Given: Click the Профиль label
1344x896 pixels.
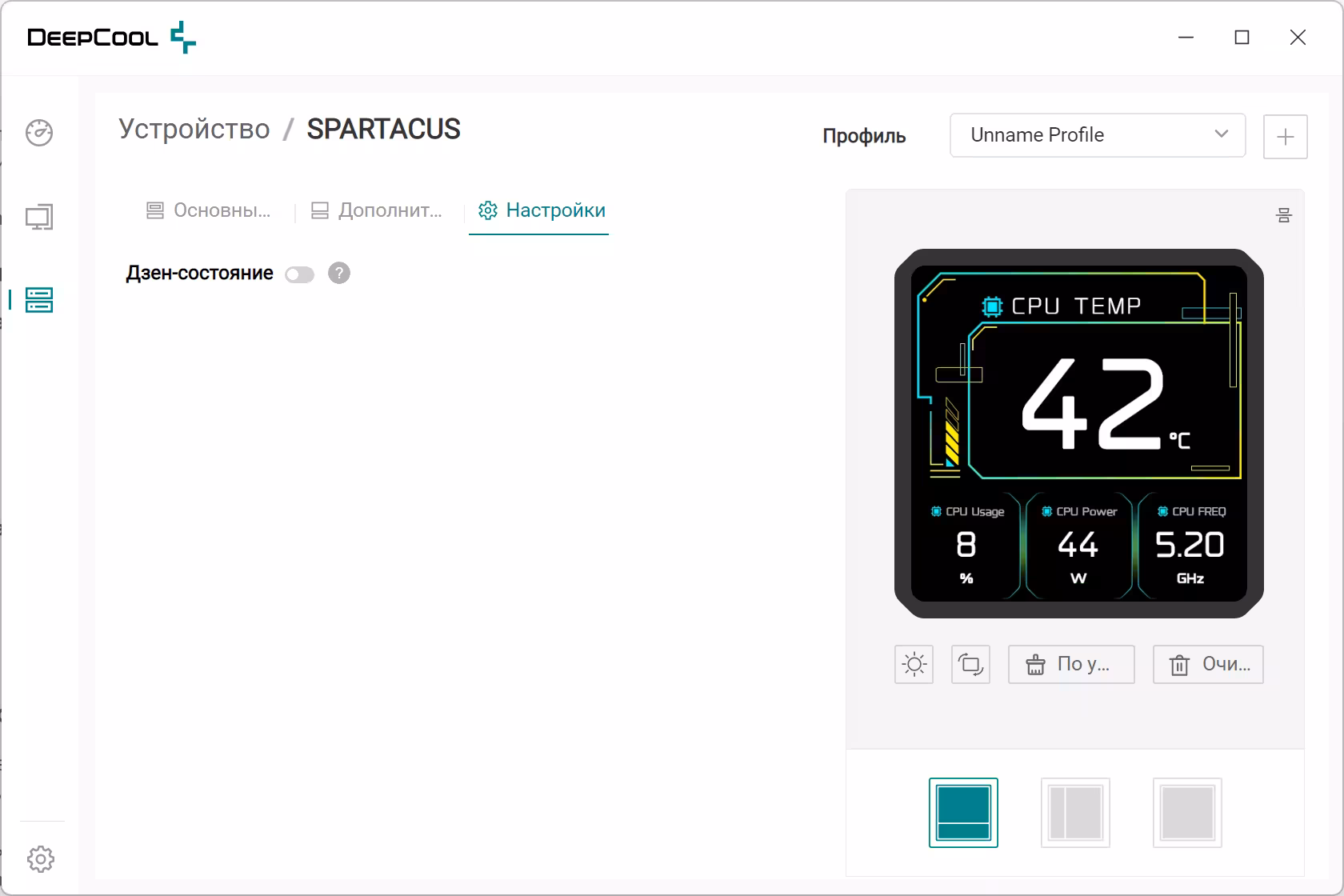Looking at the screenshot, I should coord(864,136).
